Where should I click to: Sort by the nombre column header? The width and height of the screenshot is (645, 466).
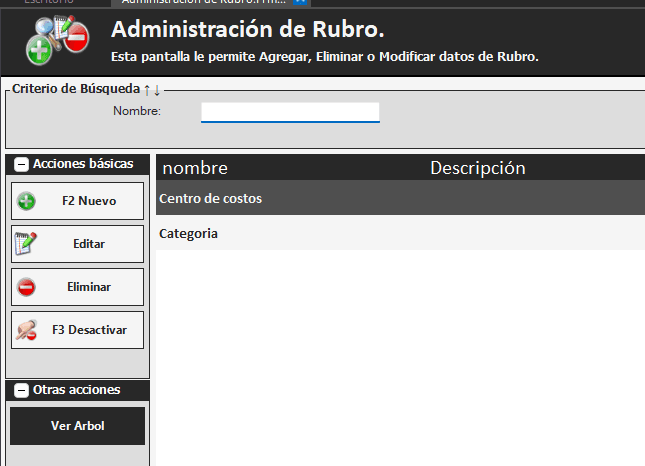coord(195,168)
